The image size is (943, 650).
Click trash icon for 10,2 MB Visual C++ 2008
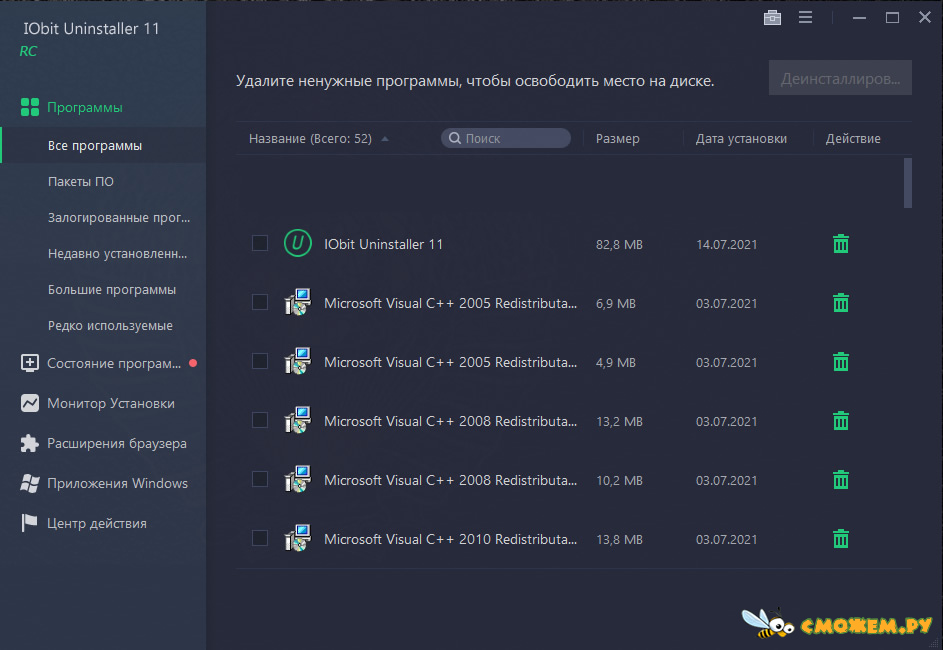pyautogui.click(x=841, y=479)
